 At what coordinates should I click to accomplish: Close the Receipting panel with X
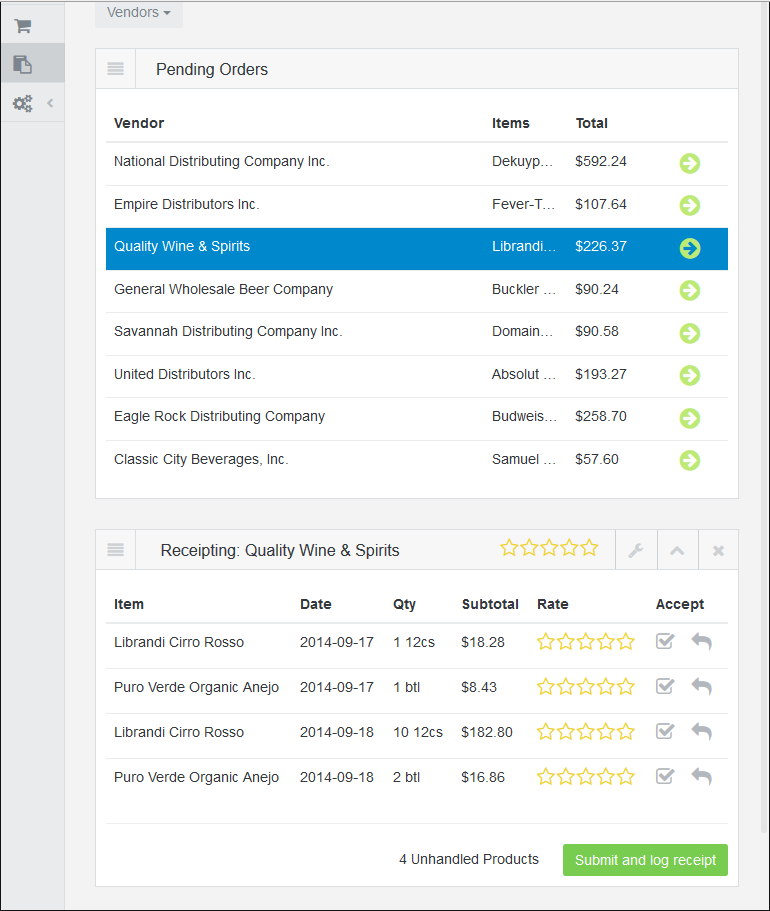[x=718, y=550]
